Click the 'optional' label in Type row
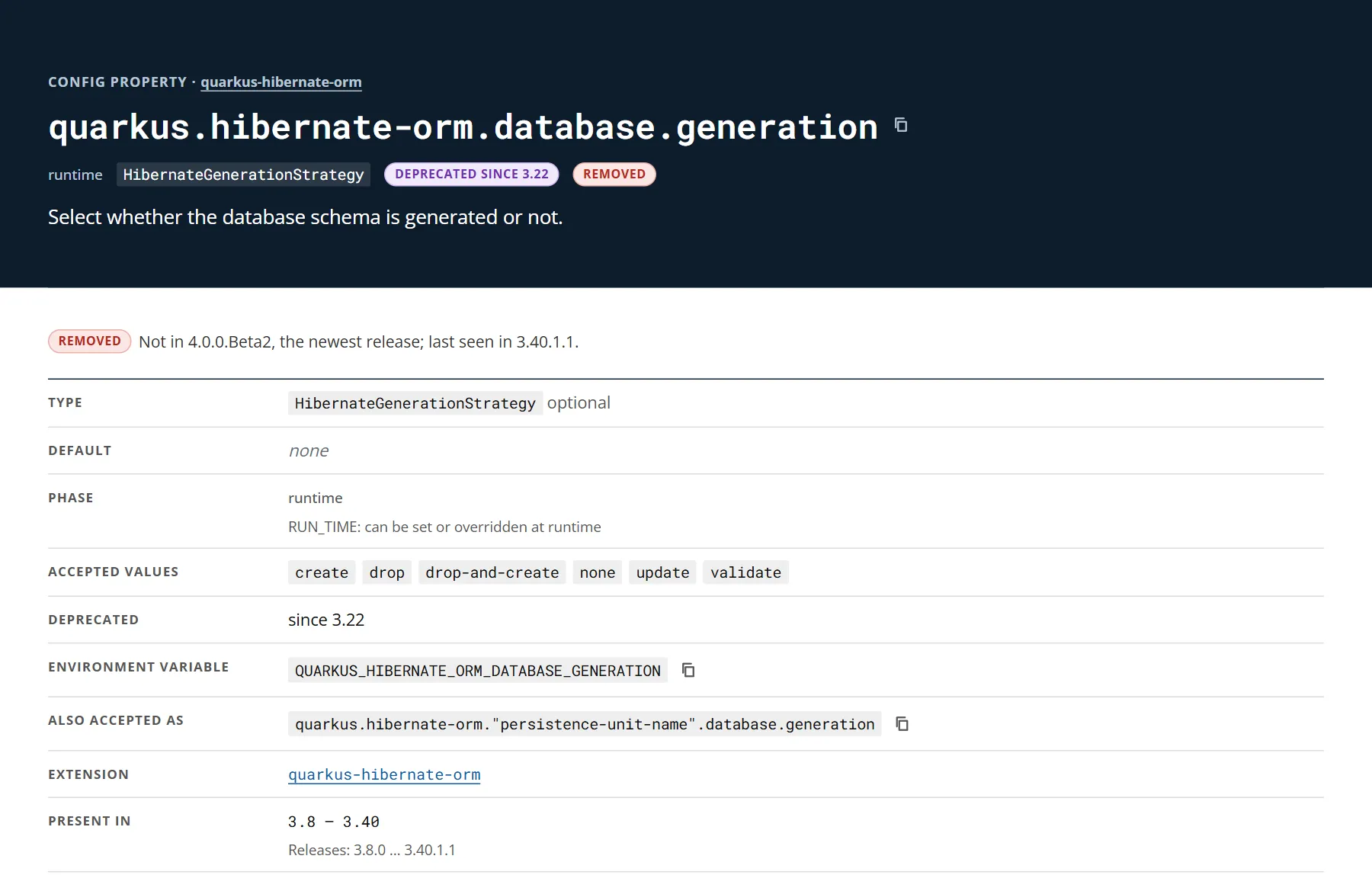The image size is (1372, 891). click(x=579, y=402)
